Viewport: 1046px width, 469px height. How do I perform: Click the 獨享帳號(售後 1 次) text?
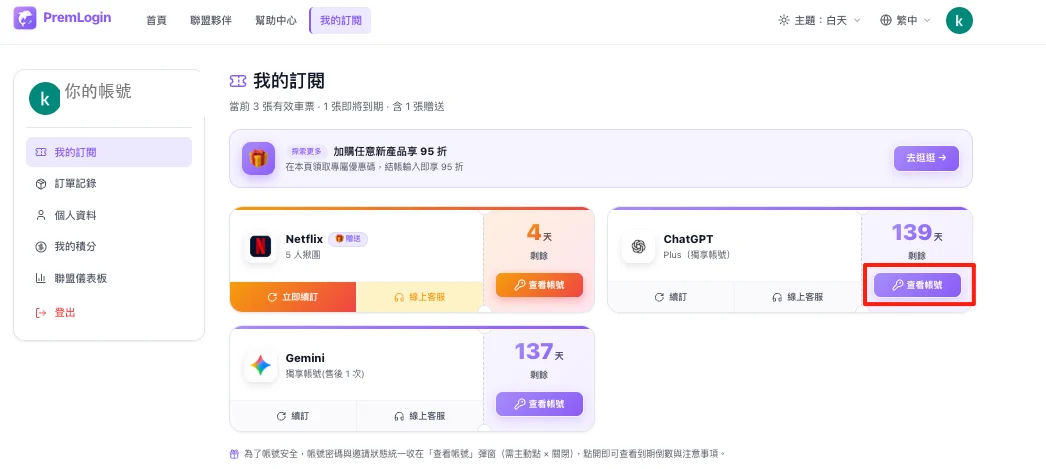(x=325, y=374)
